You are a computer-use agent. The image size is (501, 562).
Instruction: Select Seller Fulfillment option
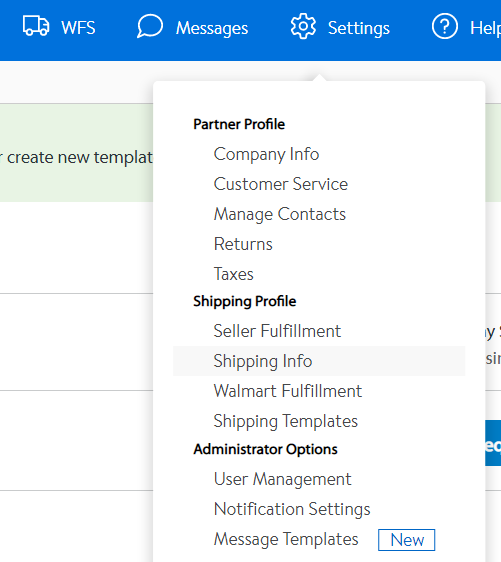pyautogui.click(x=277, y=331)
